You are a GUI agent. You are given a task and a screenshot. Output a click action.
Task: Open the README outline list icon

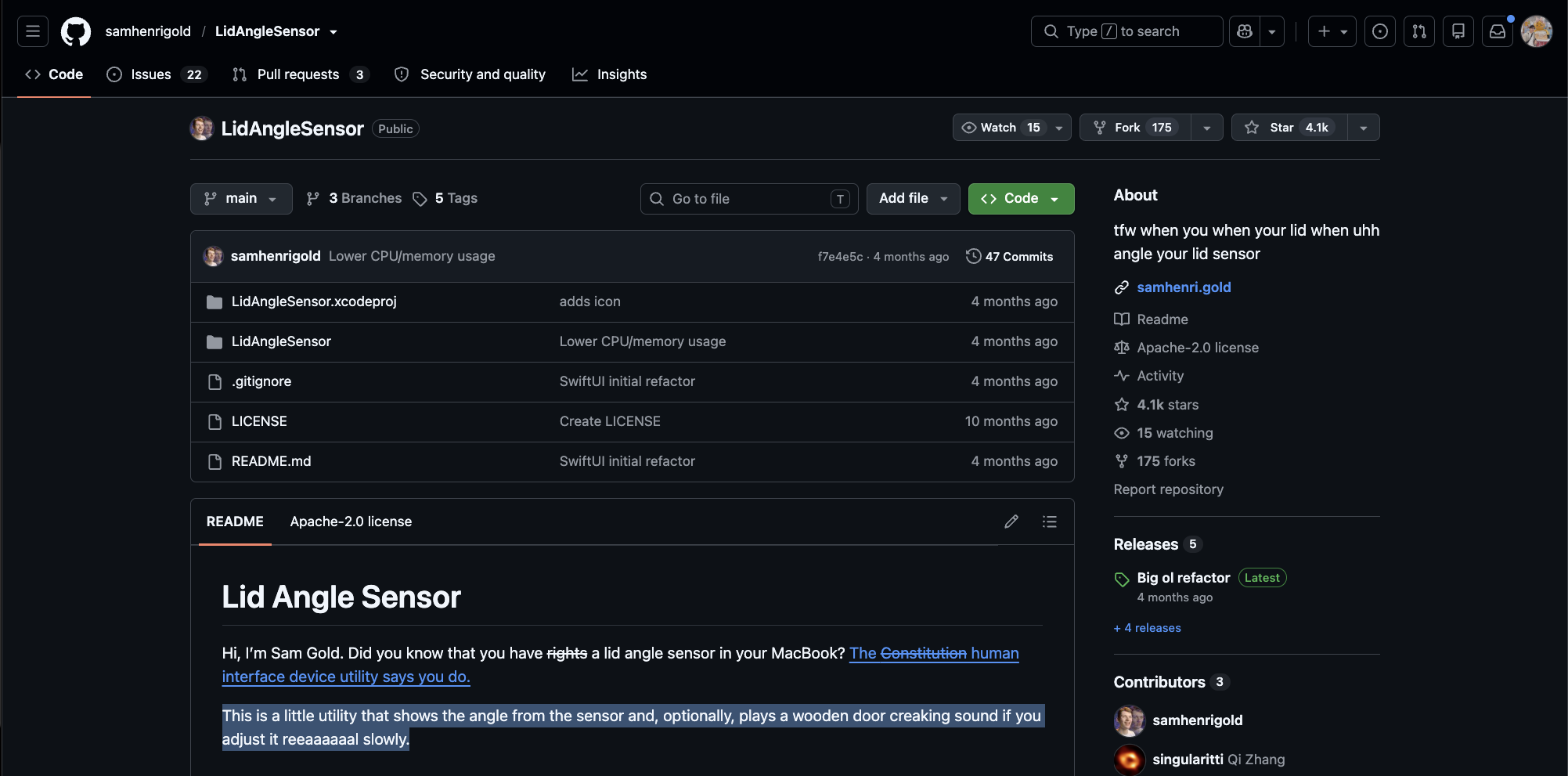click(x=1050, y=522)
